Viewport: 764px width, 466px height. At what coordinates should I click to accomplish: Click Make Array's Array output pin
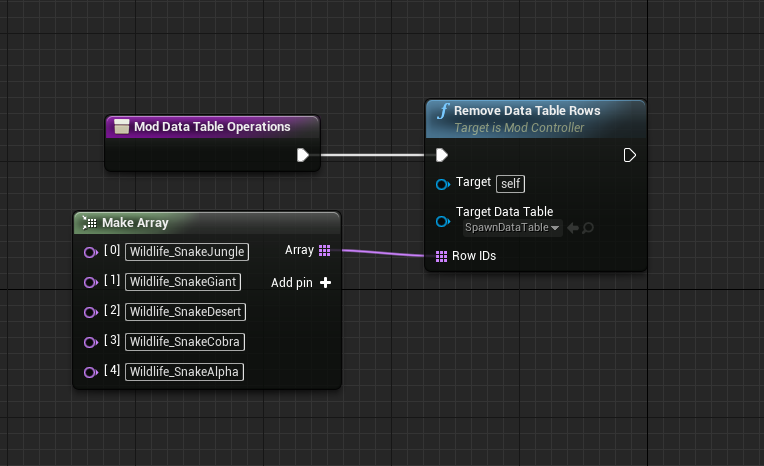324,250
